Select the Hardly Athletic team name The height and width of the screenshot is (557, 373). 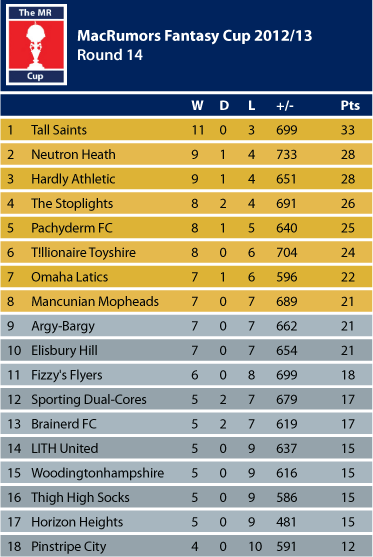[73, 179]
